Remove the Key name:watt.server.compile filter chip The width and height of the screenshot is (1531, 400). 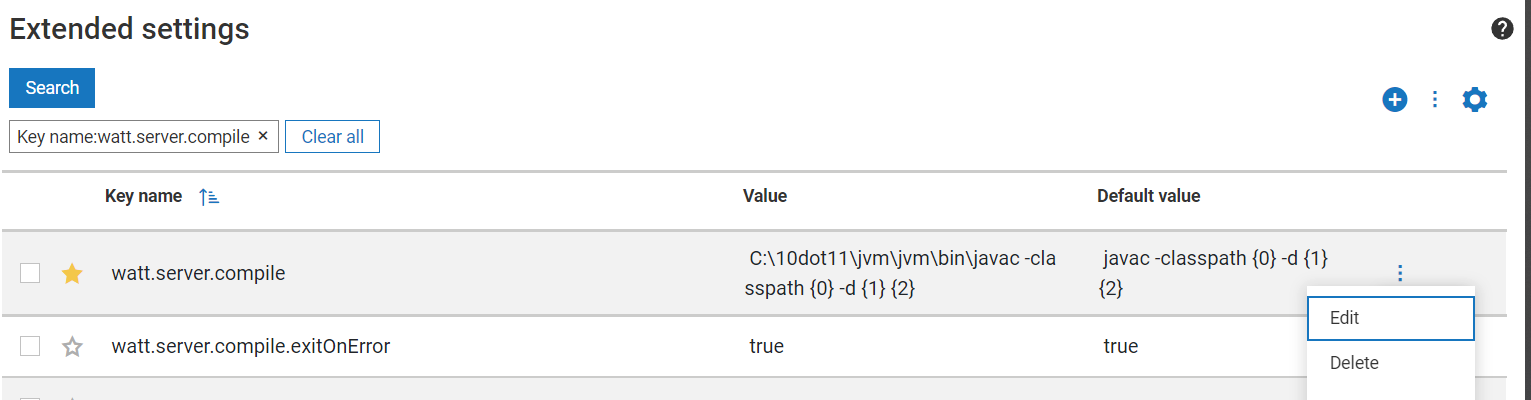pyautogui.click(x=263, y=136)
